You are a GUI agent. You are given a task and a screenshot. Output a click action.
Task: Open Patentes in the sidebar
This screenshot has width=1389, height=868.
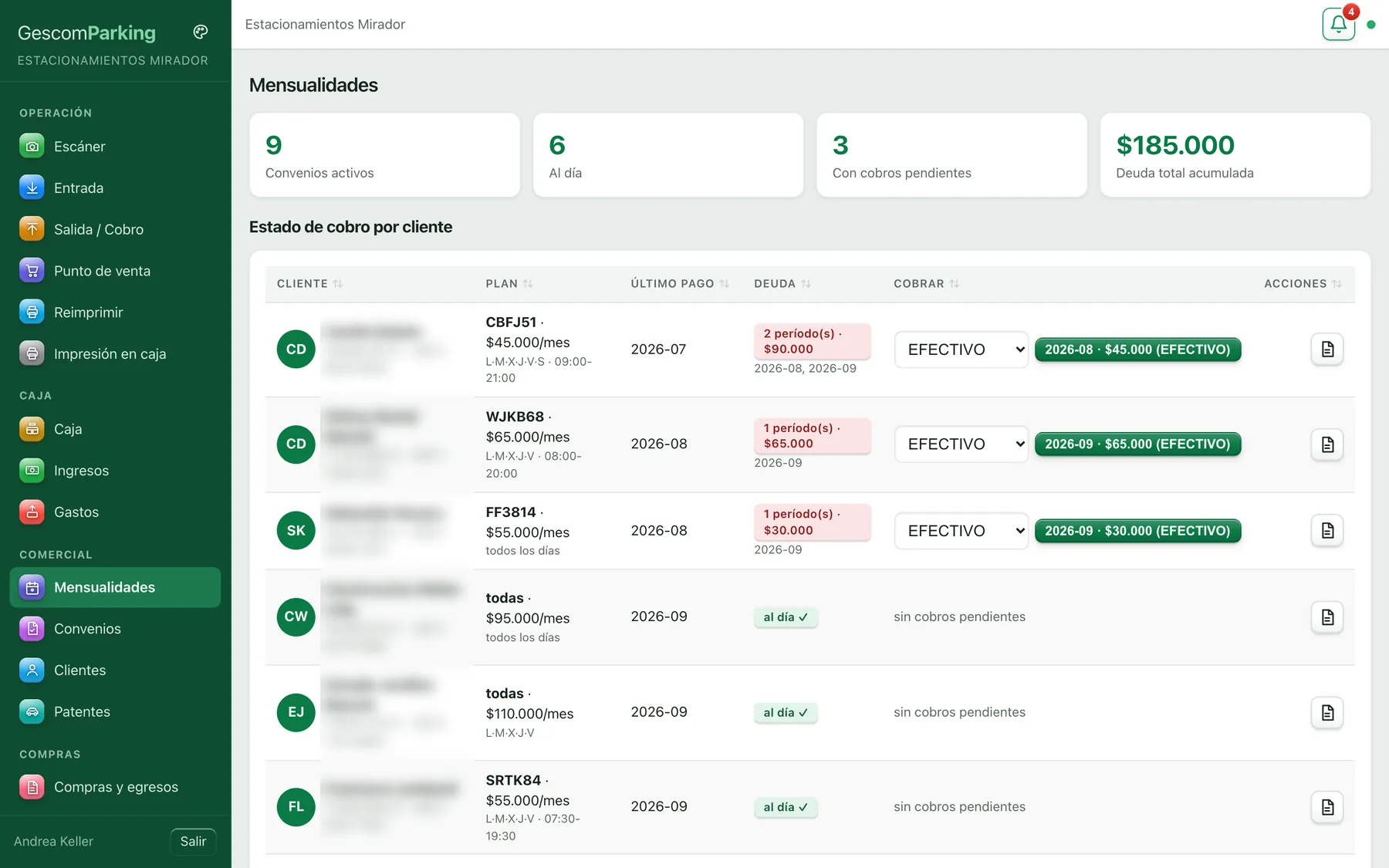115,712
